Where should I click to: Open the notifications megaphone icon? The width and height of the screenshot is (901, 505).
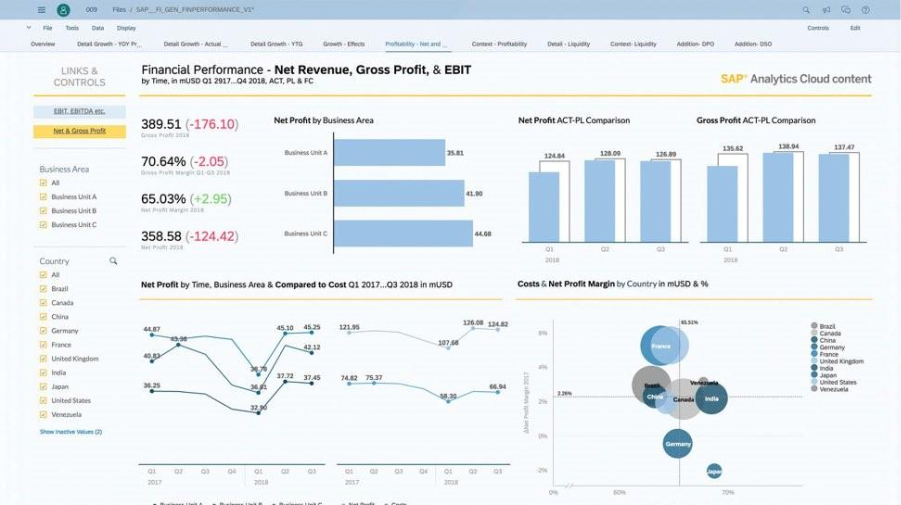[827, 10]
